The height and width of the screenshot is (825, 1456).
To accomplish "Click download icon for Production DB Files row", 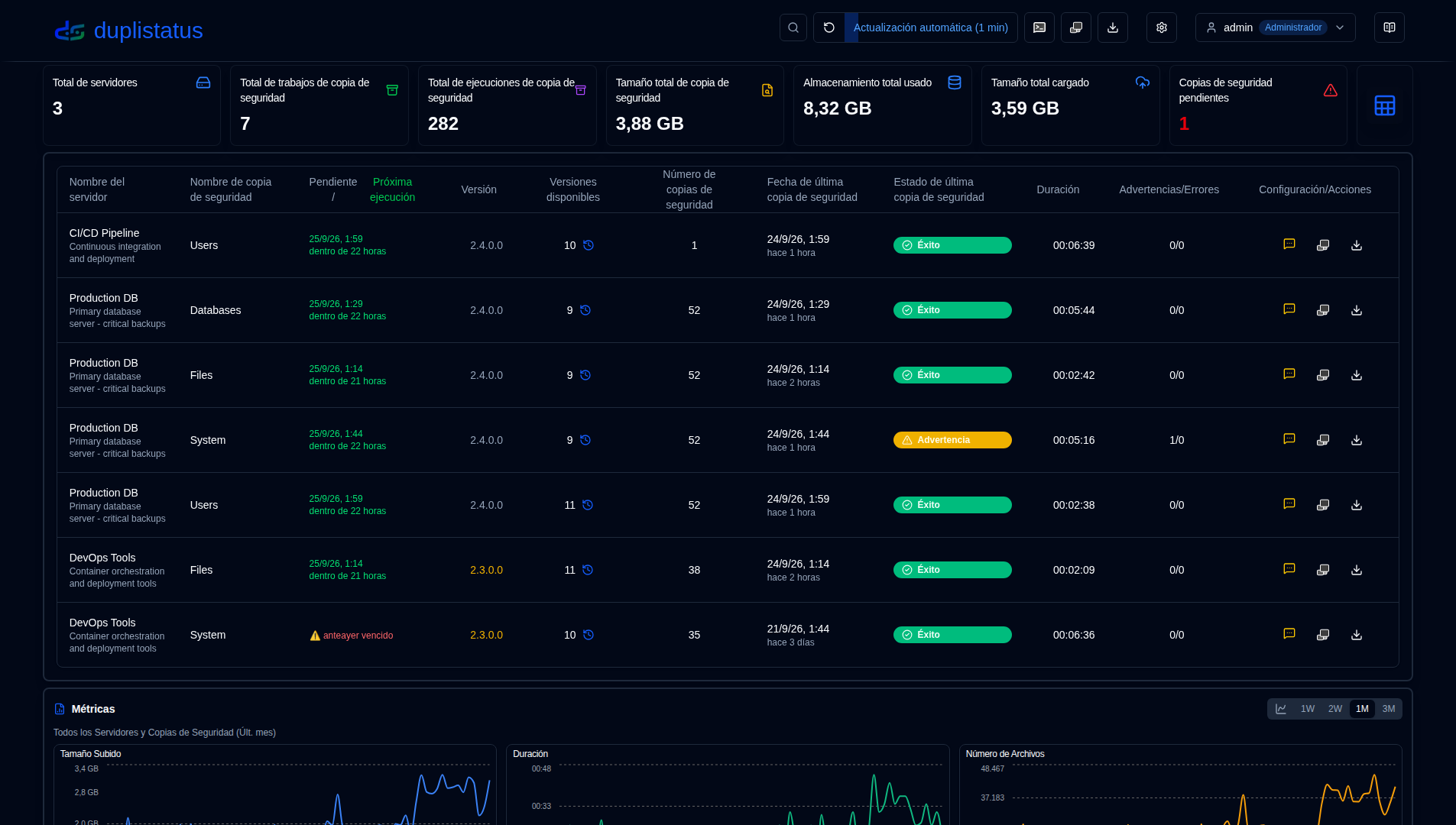I will (x=1357, y=375).
